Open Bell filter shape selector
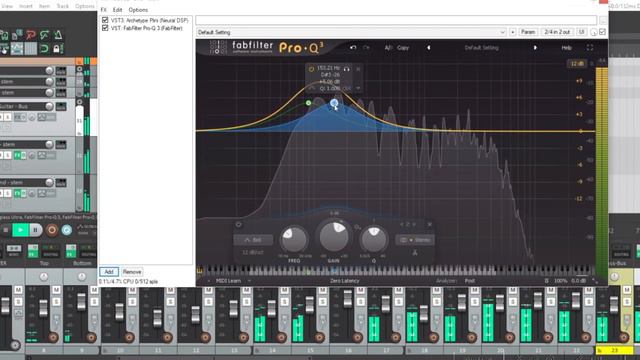 [253, 240]
